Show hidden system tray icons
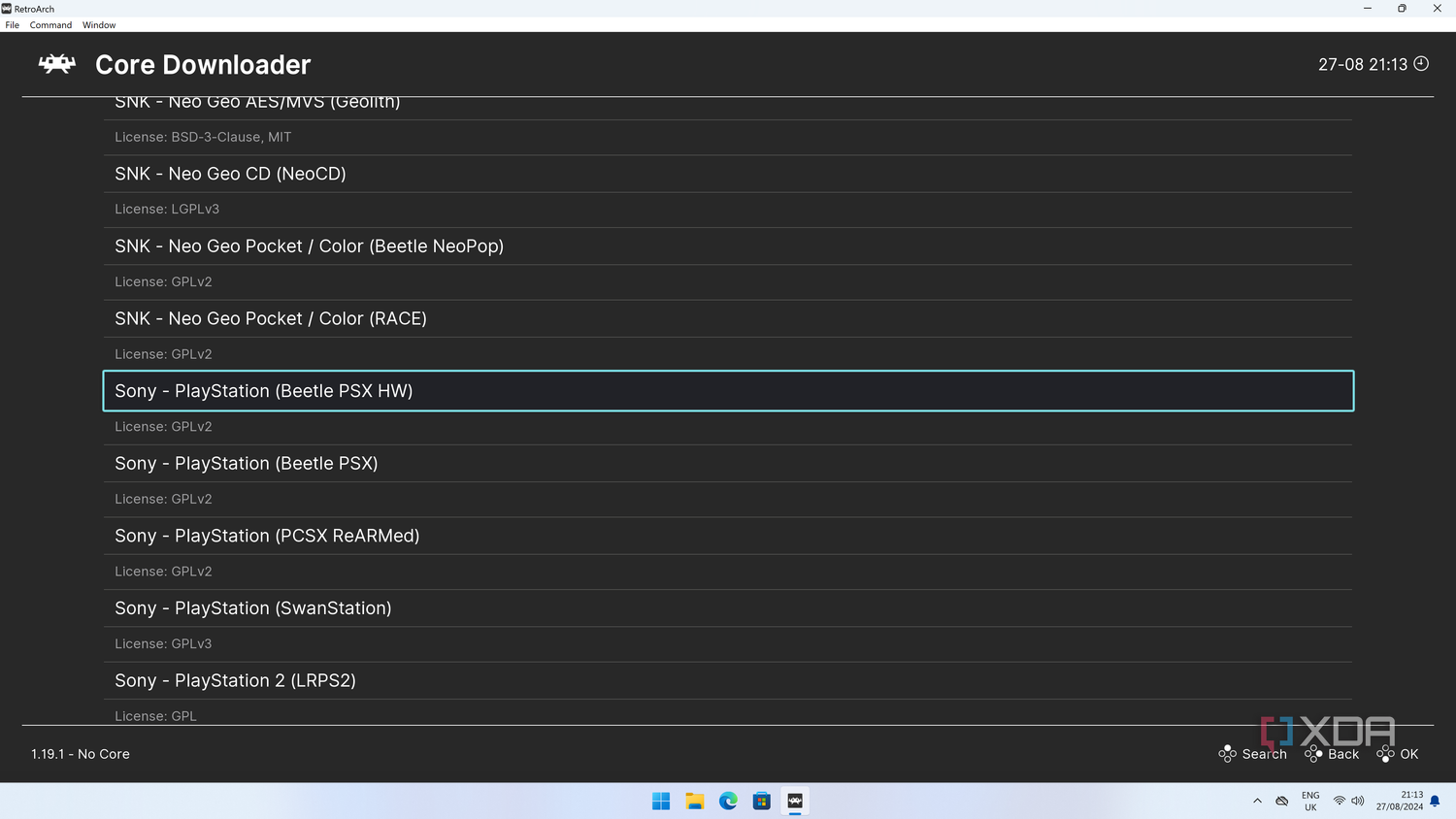 coord(1257,802)
